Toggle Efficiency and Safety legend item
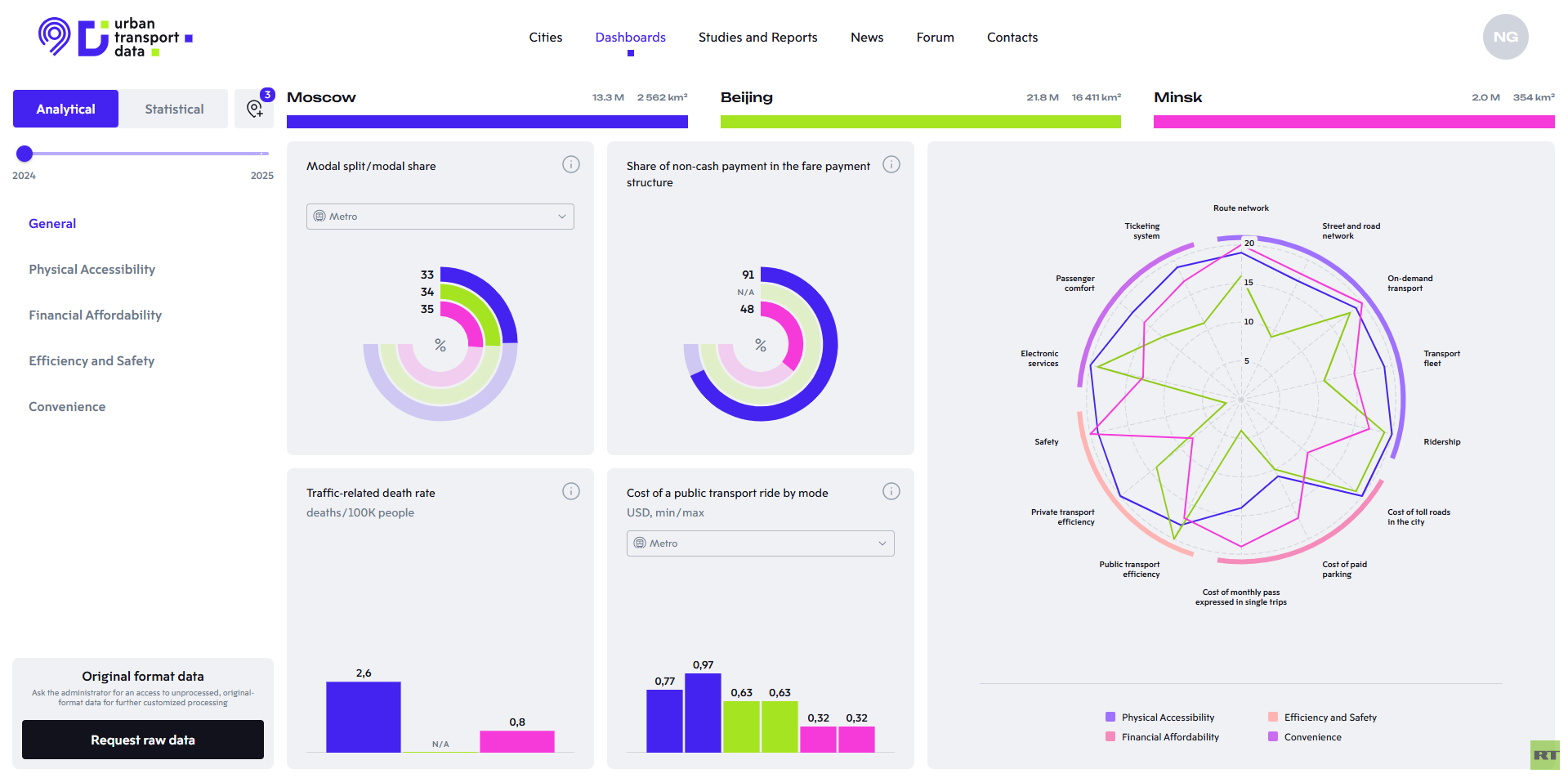The width and height of the screenshot is (1568, 778). [x=1329, y=718]
